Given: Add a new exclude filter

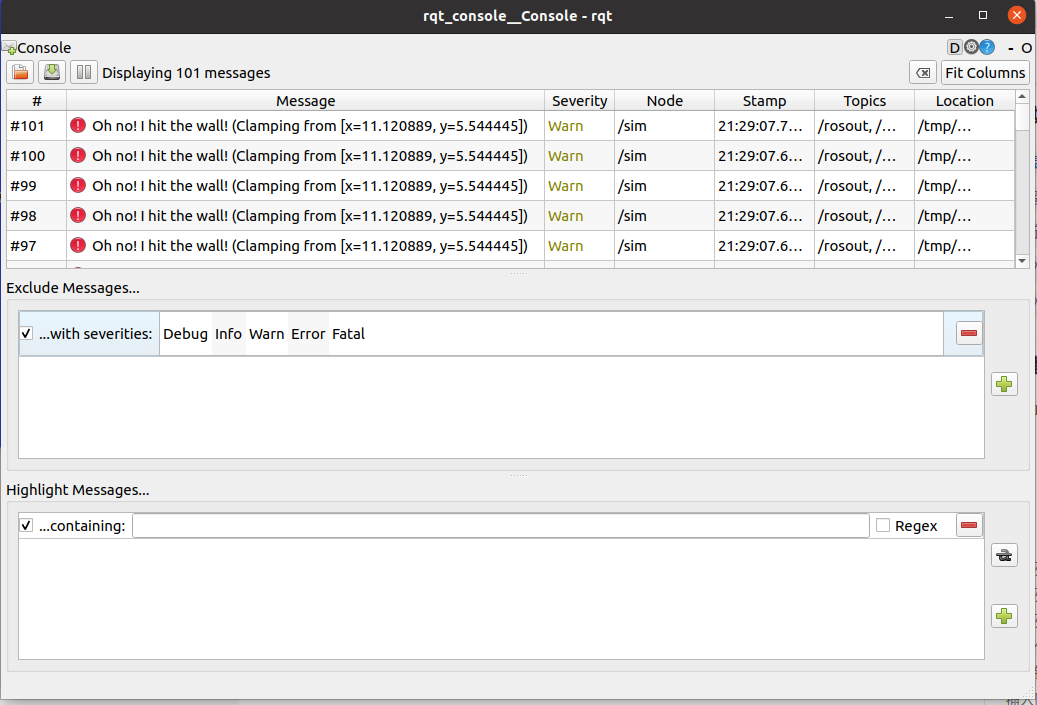Looking at the screenshot, I should (1004, 384).
